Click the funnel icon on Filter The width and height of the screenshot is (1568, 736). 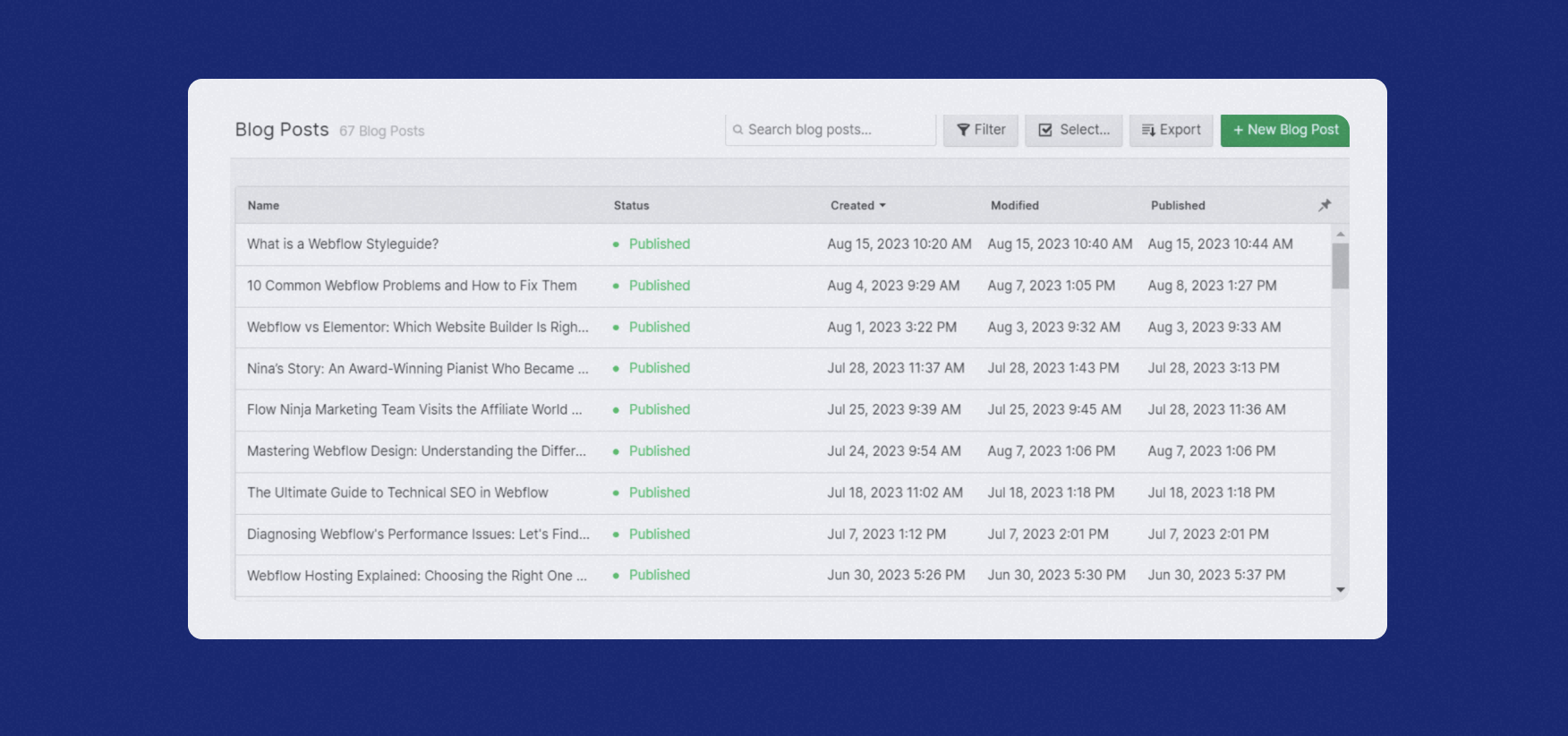[x=963, y=130]
